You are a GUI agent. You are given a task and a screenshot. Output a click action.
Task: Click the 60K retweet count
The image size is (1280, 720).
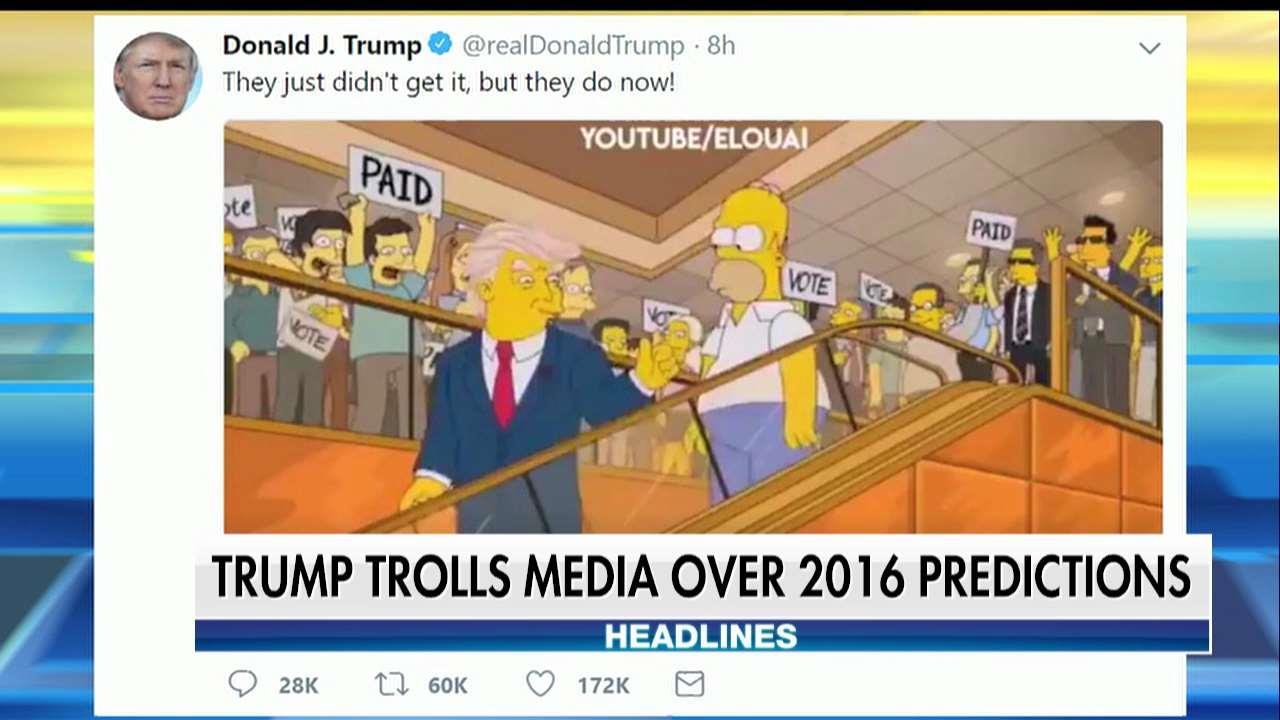click(x=447, y=685)
